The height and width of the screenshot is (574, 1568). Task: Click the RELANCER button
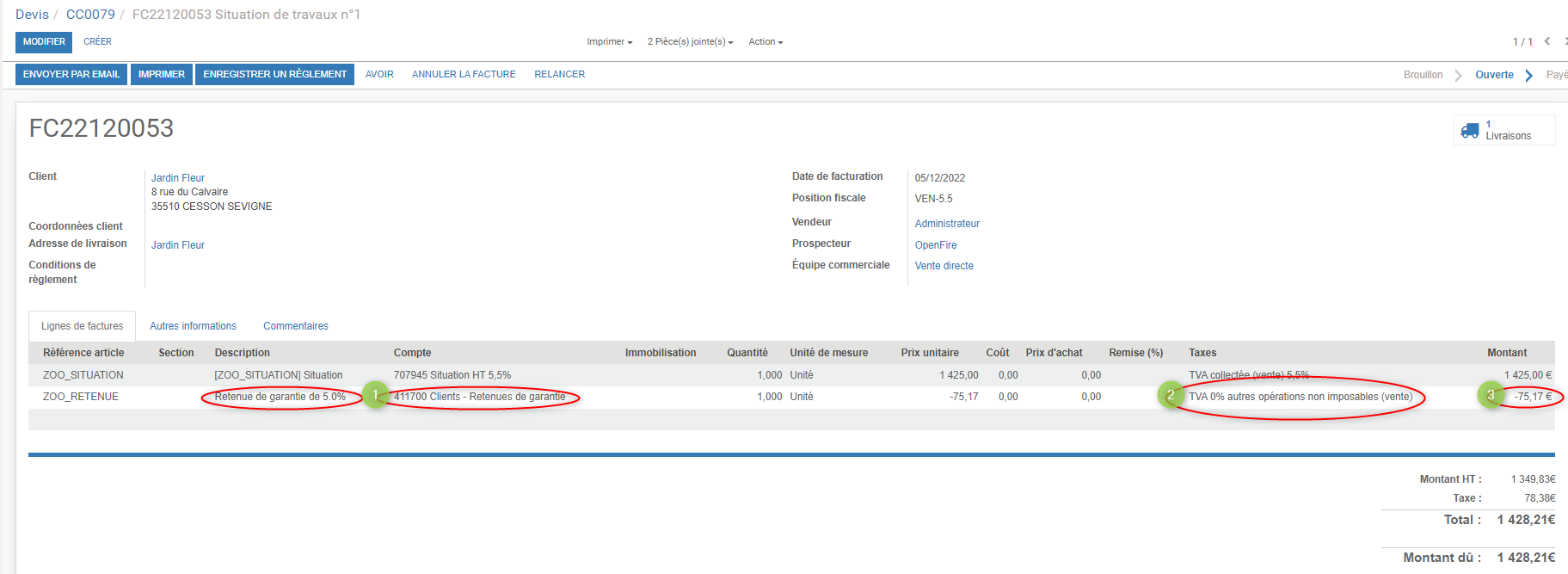click(560, 74)
